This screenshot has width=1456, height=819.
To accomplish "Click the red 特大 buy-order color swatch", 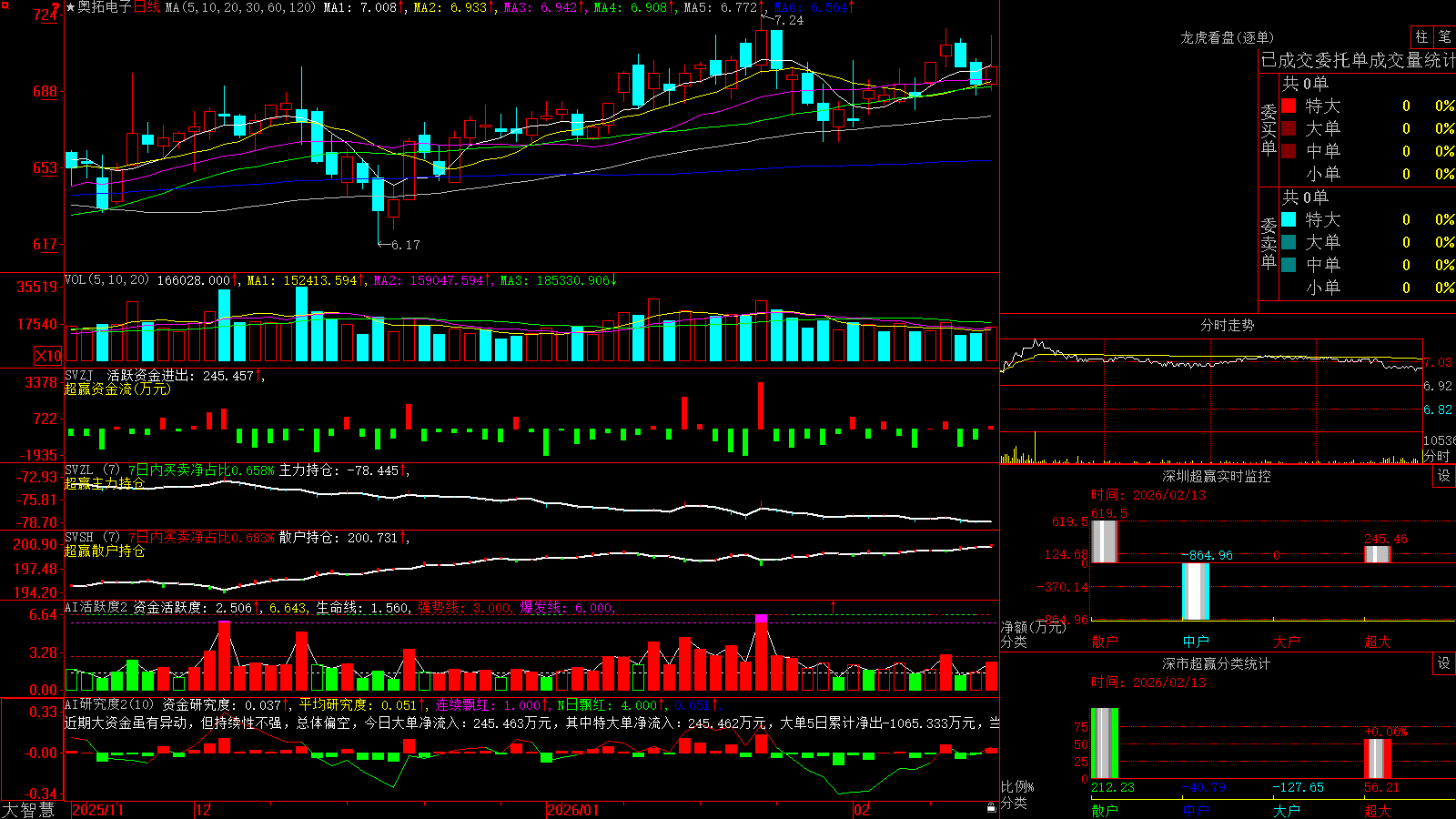I will pos(1289,106).
